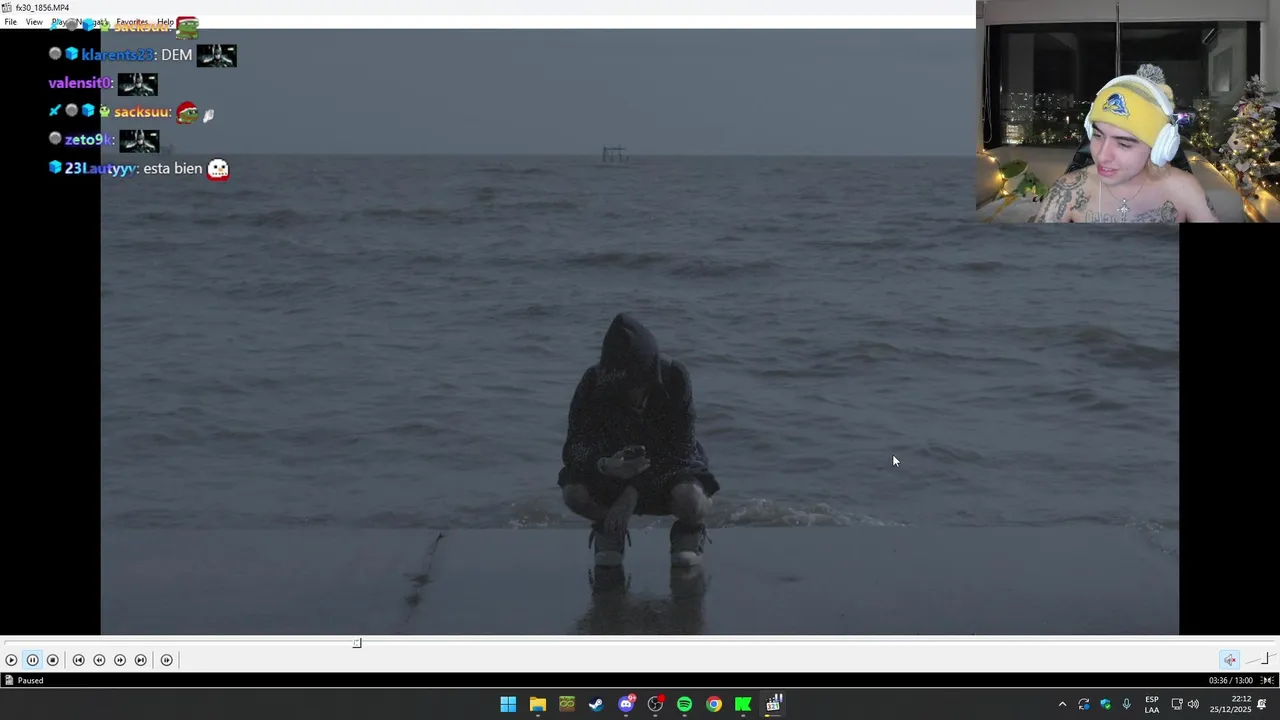Image resolution: width=1280 pixels, height=720 pixels.
Task: Open Windows Security from the system tray
Action: (1105, 704)
